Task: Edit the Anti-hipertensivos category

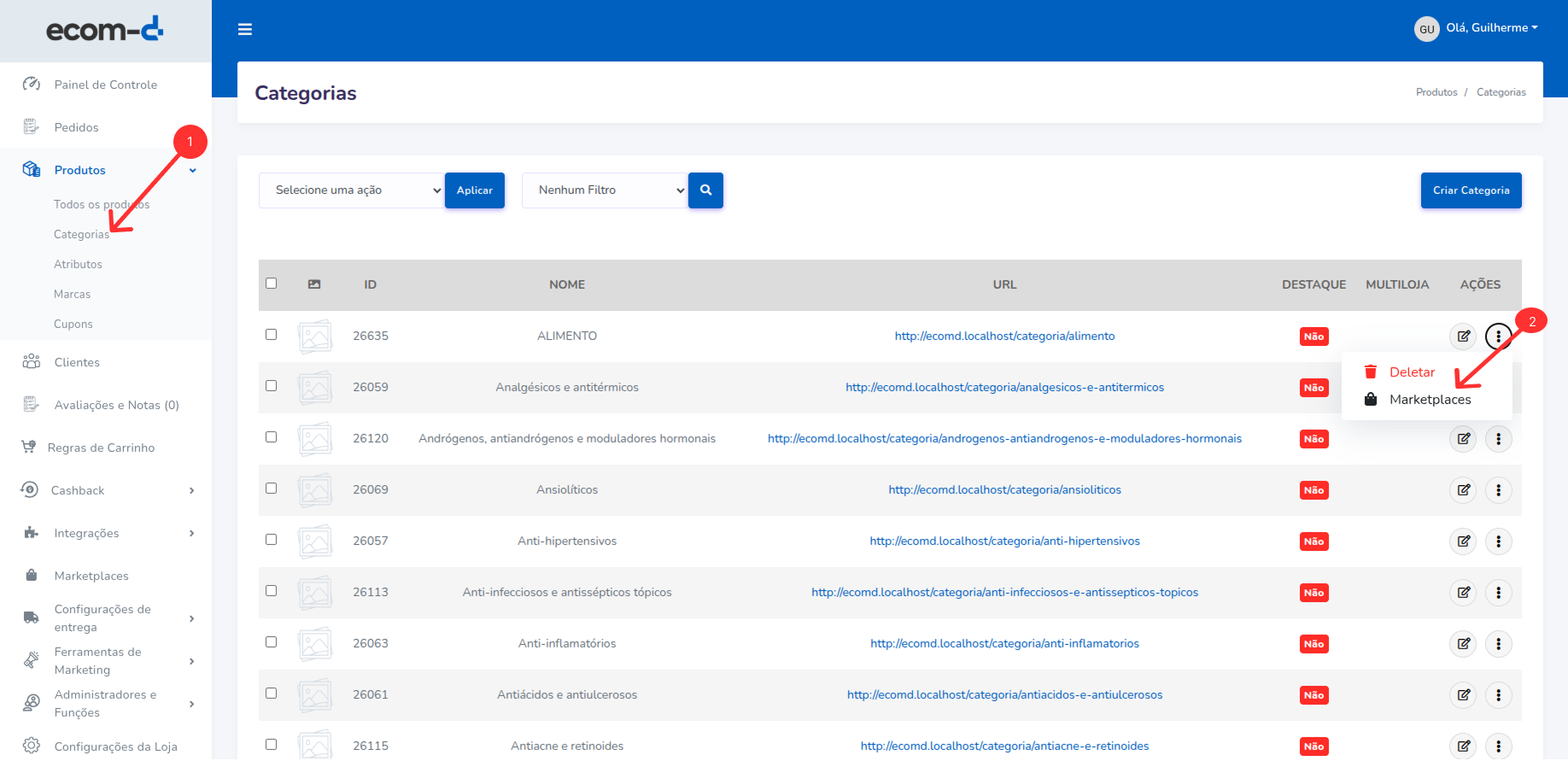Action: tap(1463, 541)
